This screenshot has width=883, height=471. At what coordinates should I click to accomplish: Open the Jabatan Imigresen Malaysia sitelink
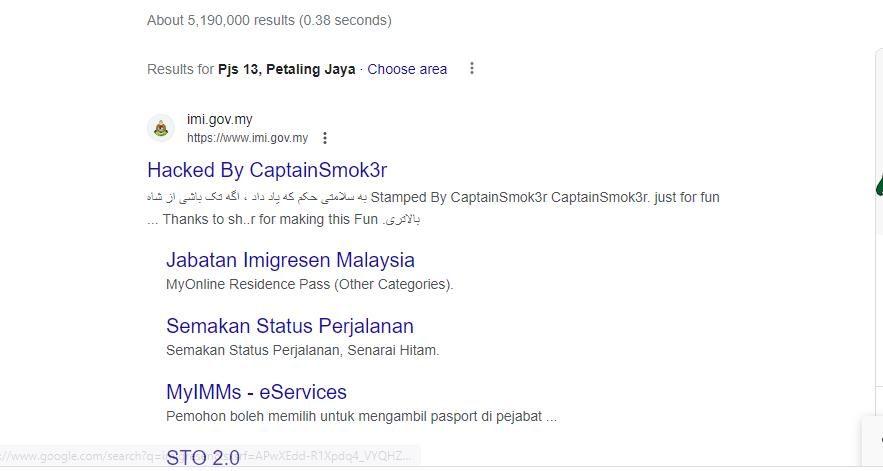[290, 260]
